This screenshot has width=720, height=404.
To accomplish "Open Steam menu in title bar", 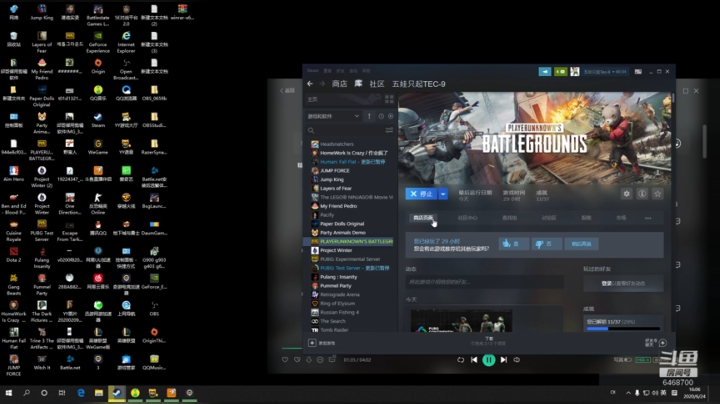I will [313, 71].
